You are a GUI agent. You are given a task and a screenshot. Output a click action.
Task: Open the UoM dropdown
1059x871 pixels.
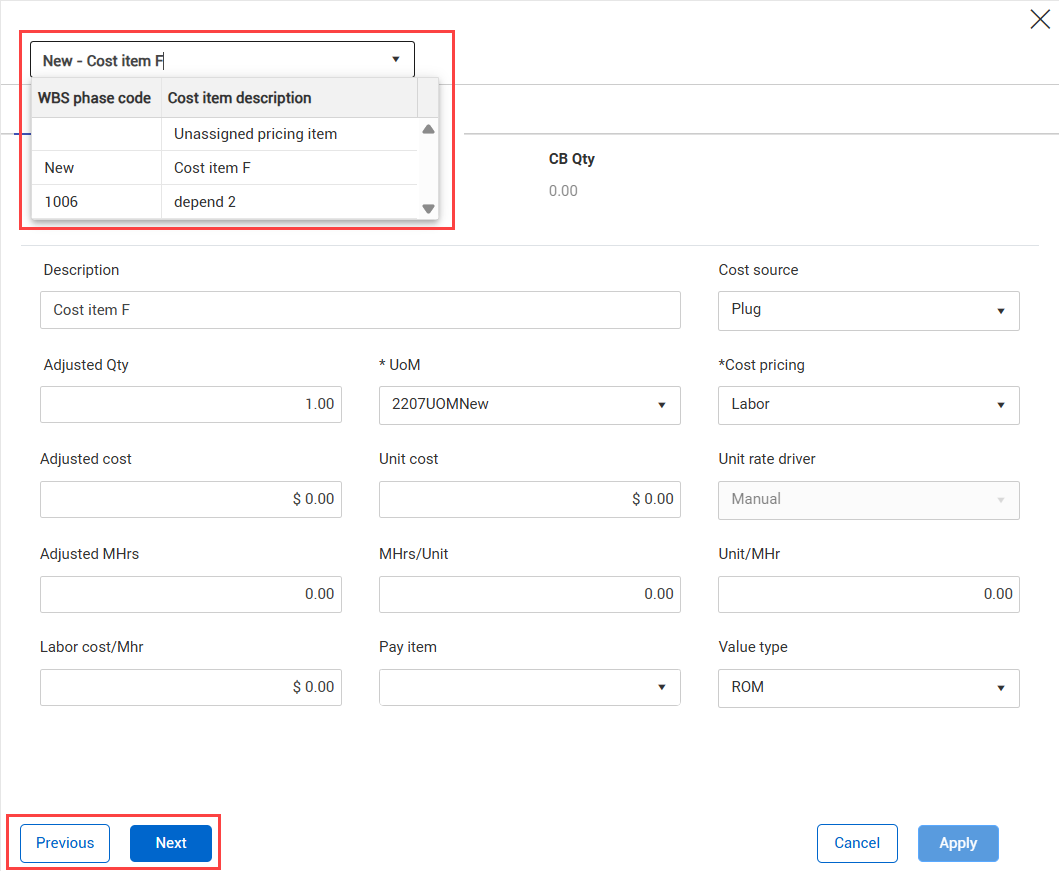(x=529, y=405)
